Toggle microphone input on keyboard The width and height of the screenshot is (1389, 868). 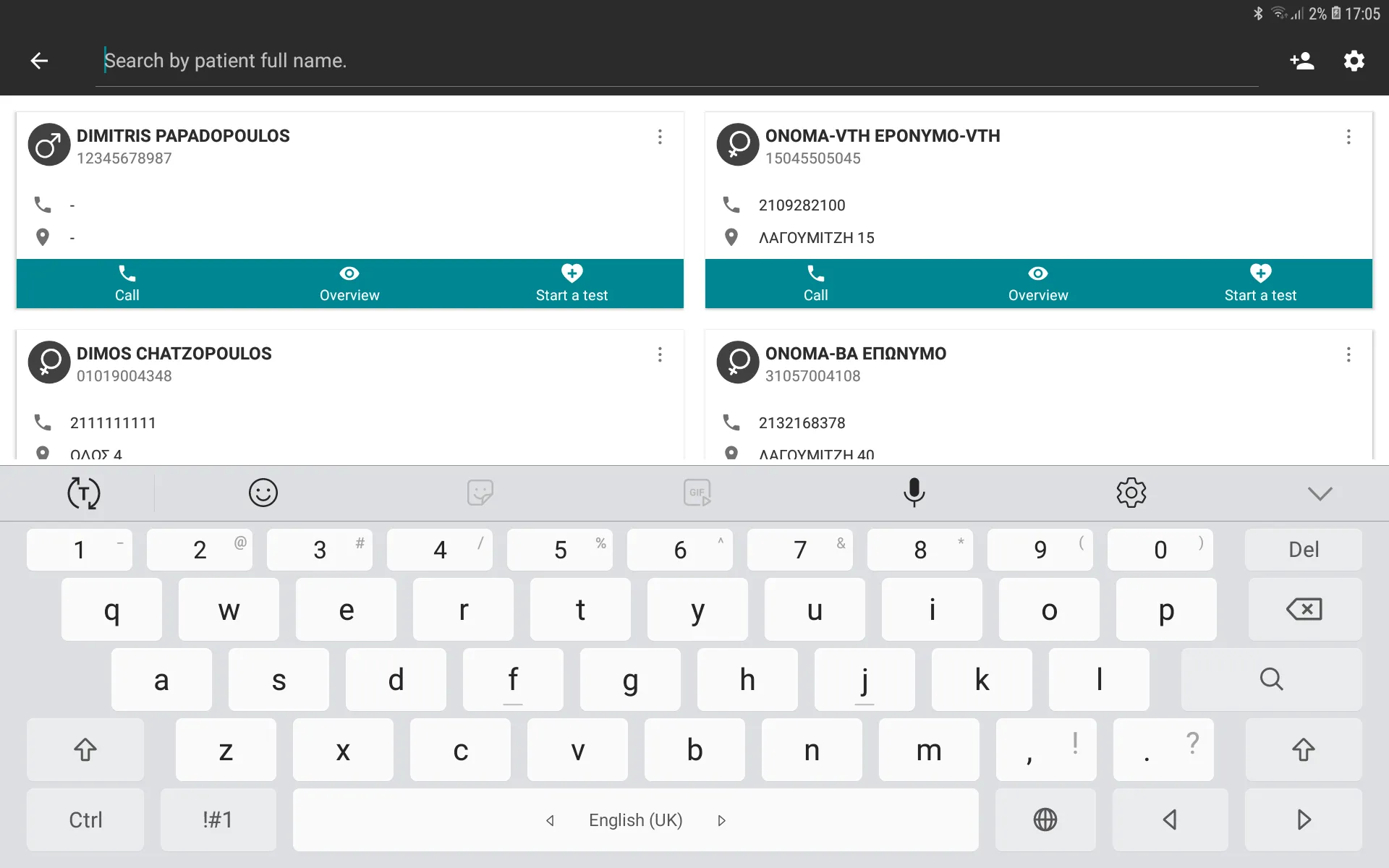(913, 492)
